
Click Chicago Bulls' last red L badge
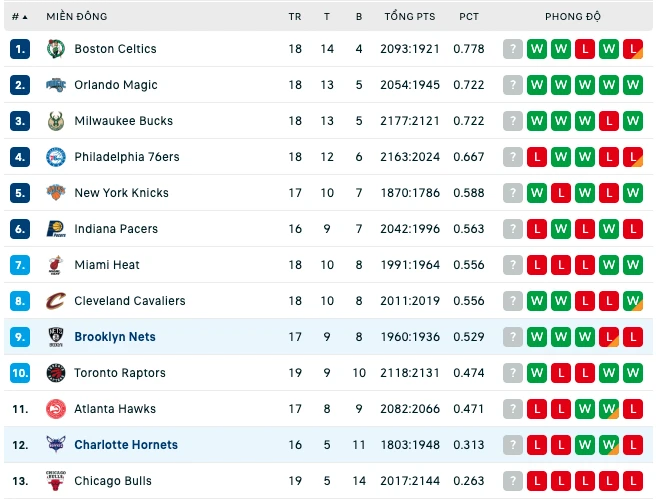click(x=633, y=481)
